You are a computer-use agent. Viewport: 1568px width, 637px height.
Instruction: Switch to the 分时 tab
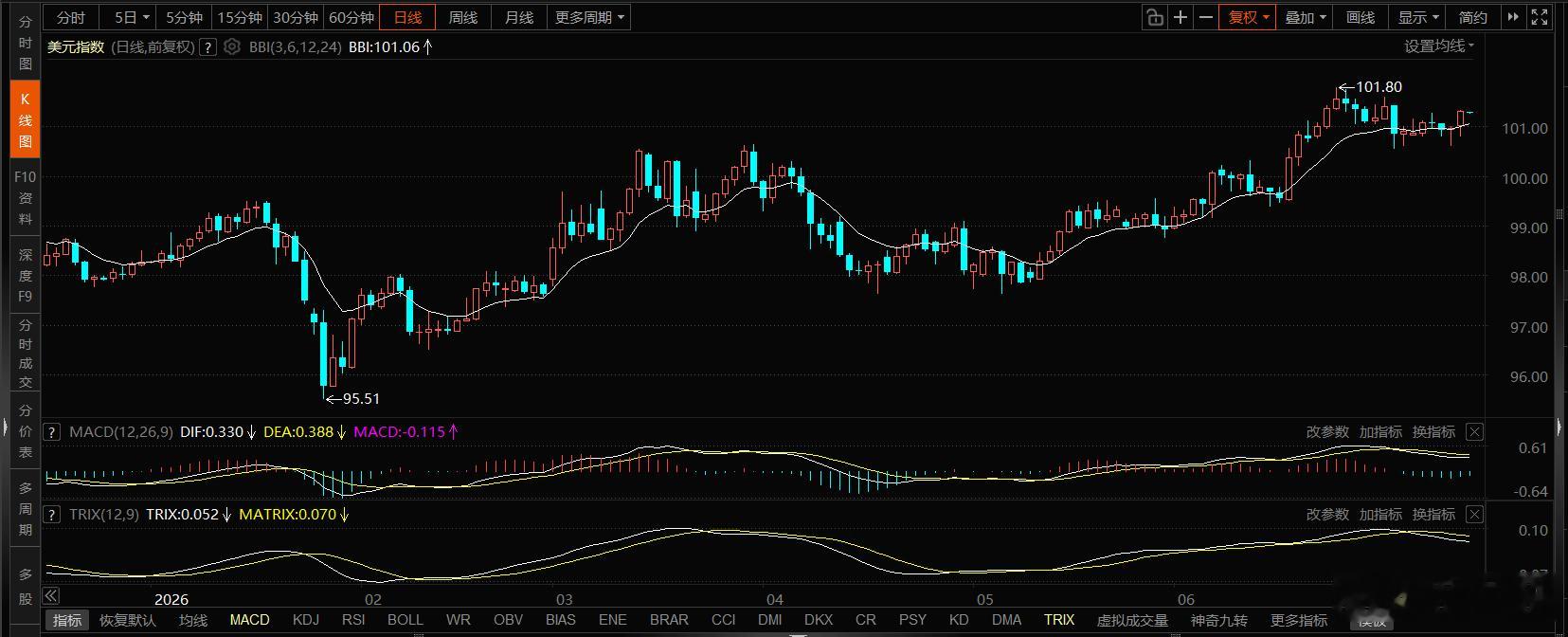[71, 17]
